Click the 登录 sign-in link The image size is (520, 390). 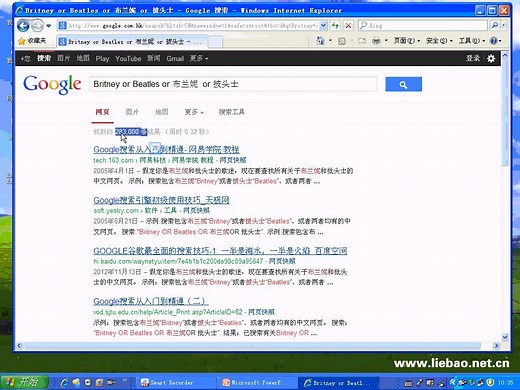pos(473,58)
